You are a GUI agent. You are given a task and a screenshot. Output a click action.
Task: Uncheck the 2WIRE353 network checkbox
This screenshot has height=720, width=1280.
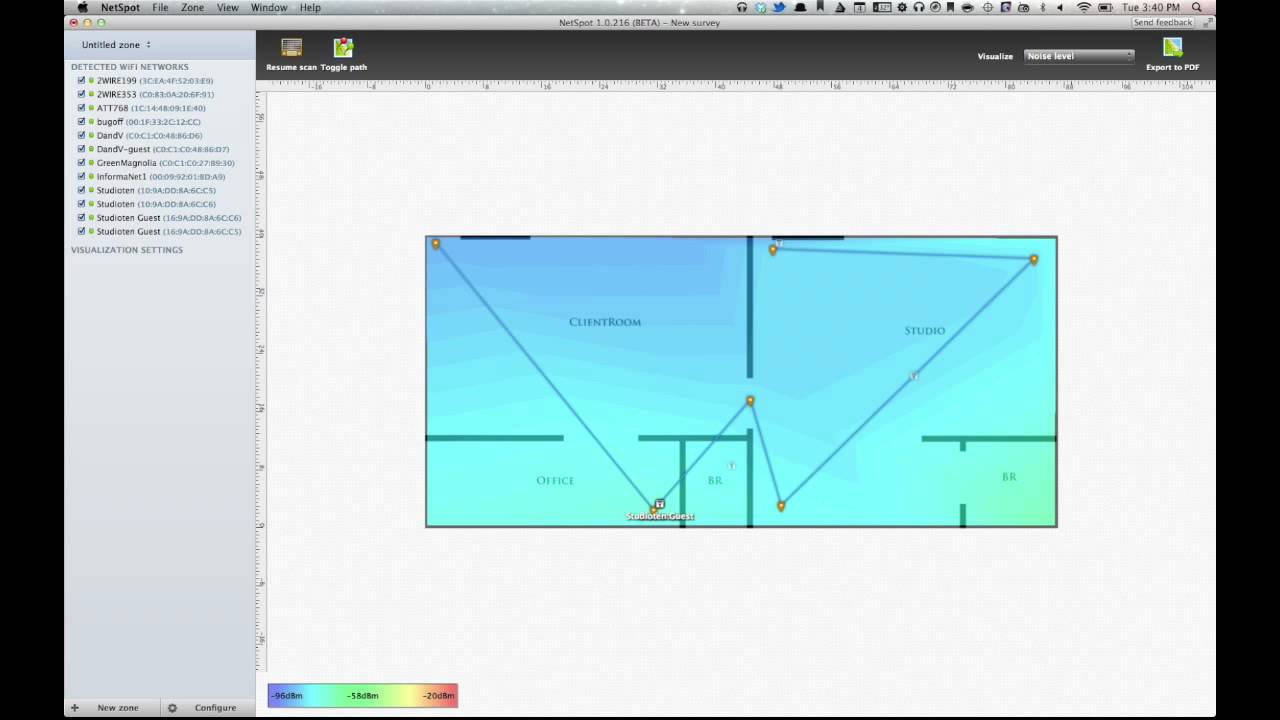click(x=81, y=94)
